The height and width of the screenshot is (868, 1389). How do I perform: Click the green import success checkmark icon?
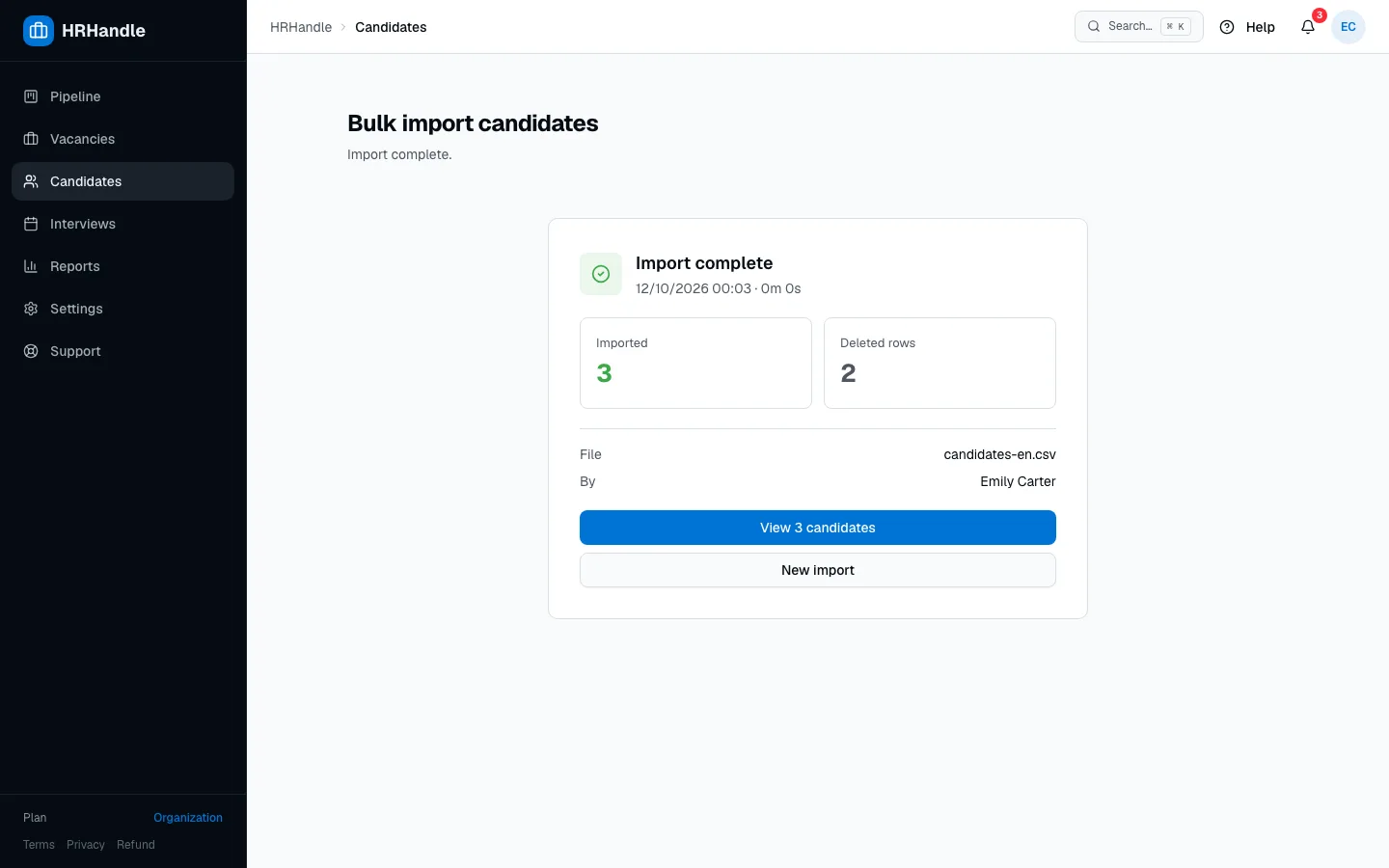click(601, 274)
